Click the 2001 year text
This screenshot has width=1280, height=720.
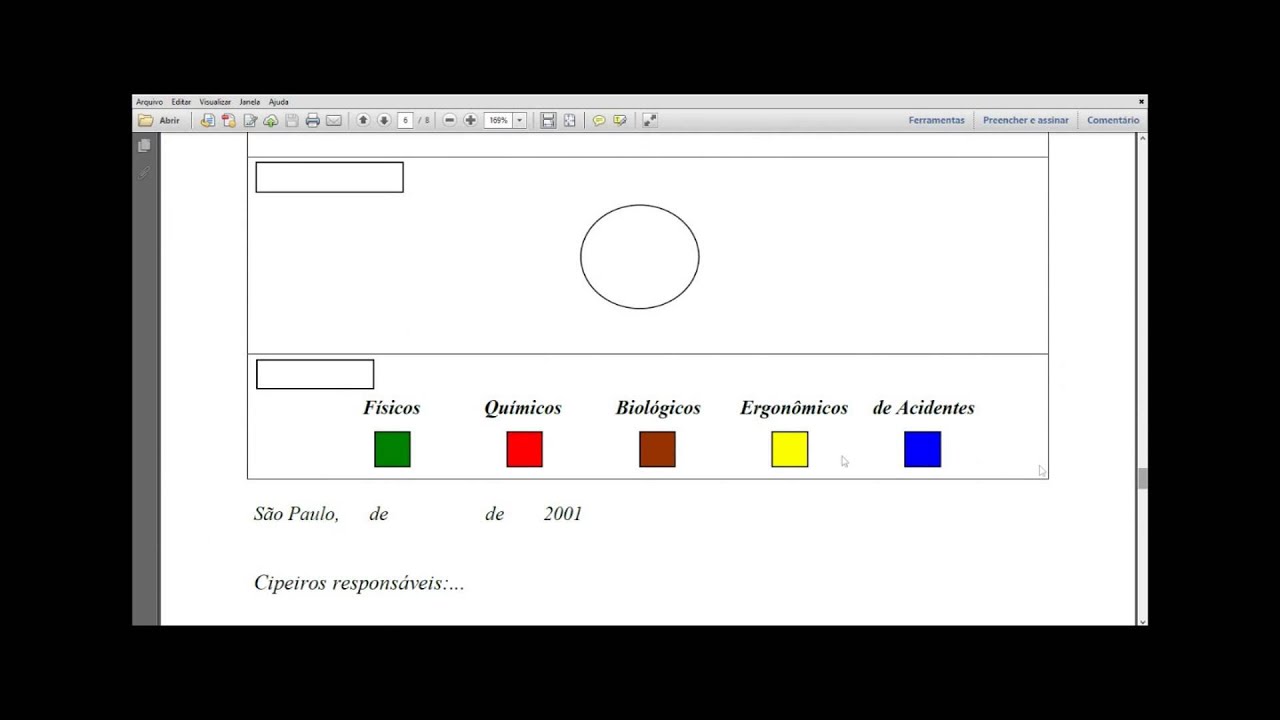563,514
